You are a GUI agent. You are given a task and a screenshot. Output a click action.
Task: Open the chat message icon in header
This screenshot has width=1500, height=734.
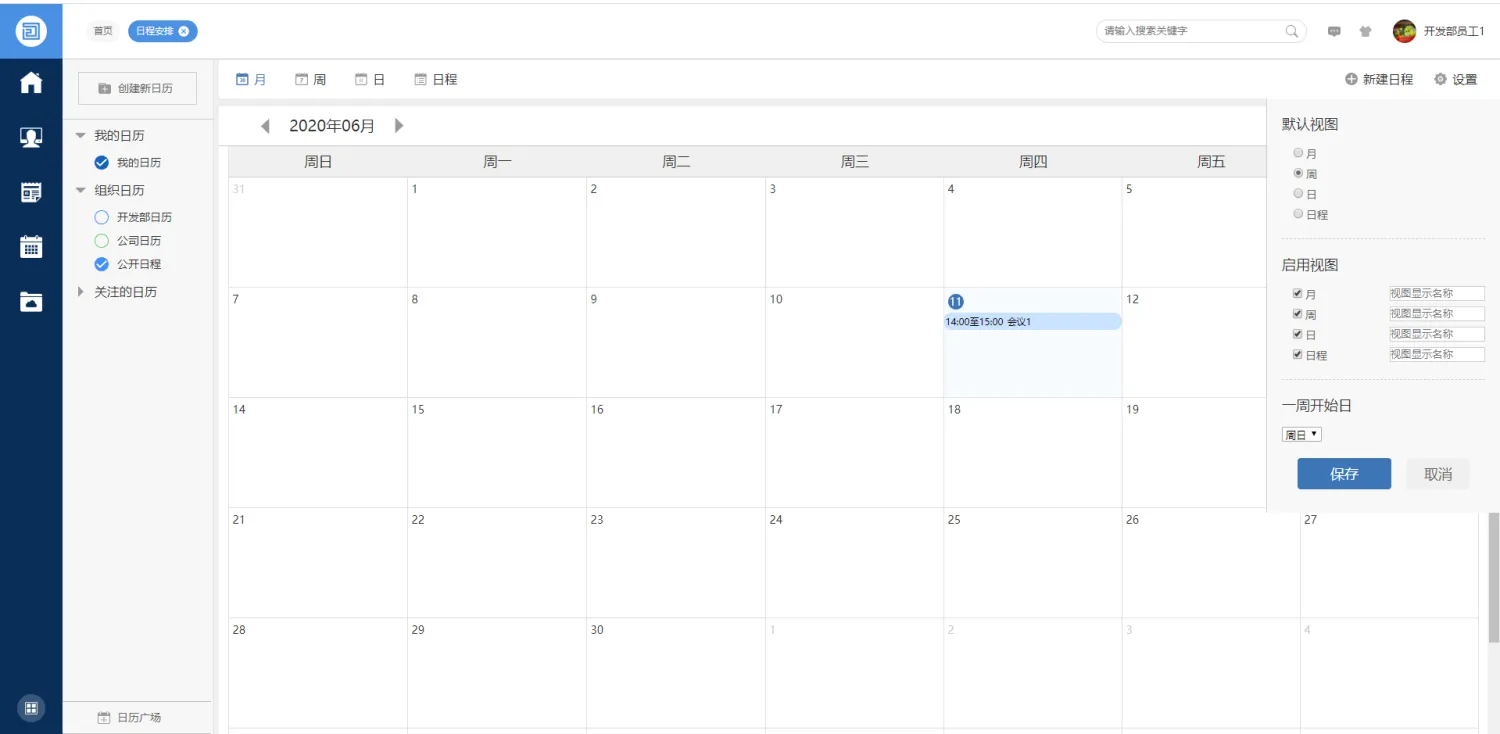tap(1334, 31)
